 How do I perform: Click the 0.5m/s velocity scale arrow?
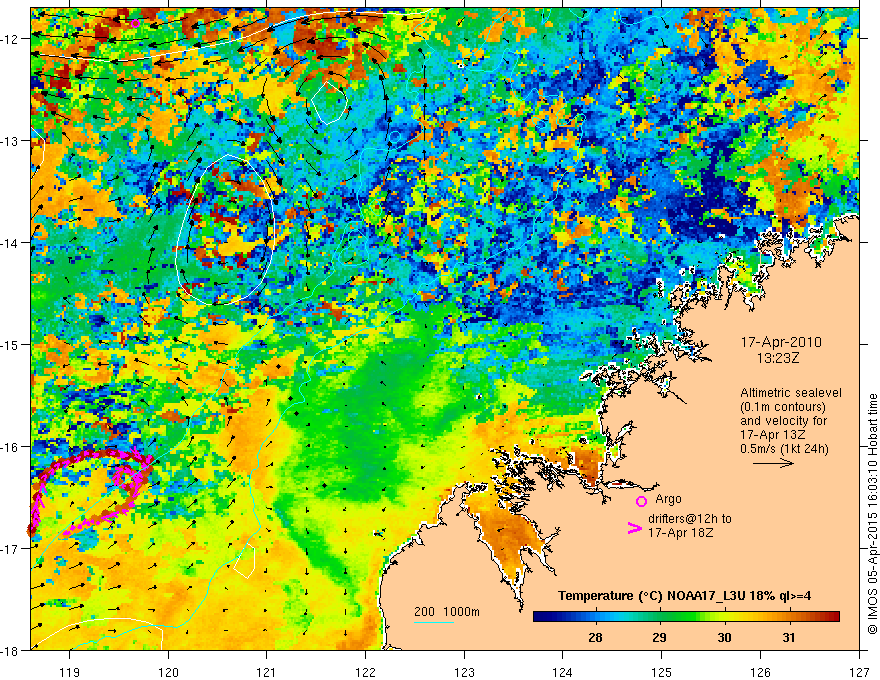pyautogui.click(x=773, y=463)
